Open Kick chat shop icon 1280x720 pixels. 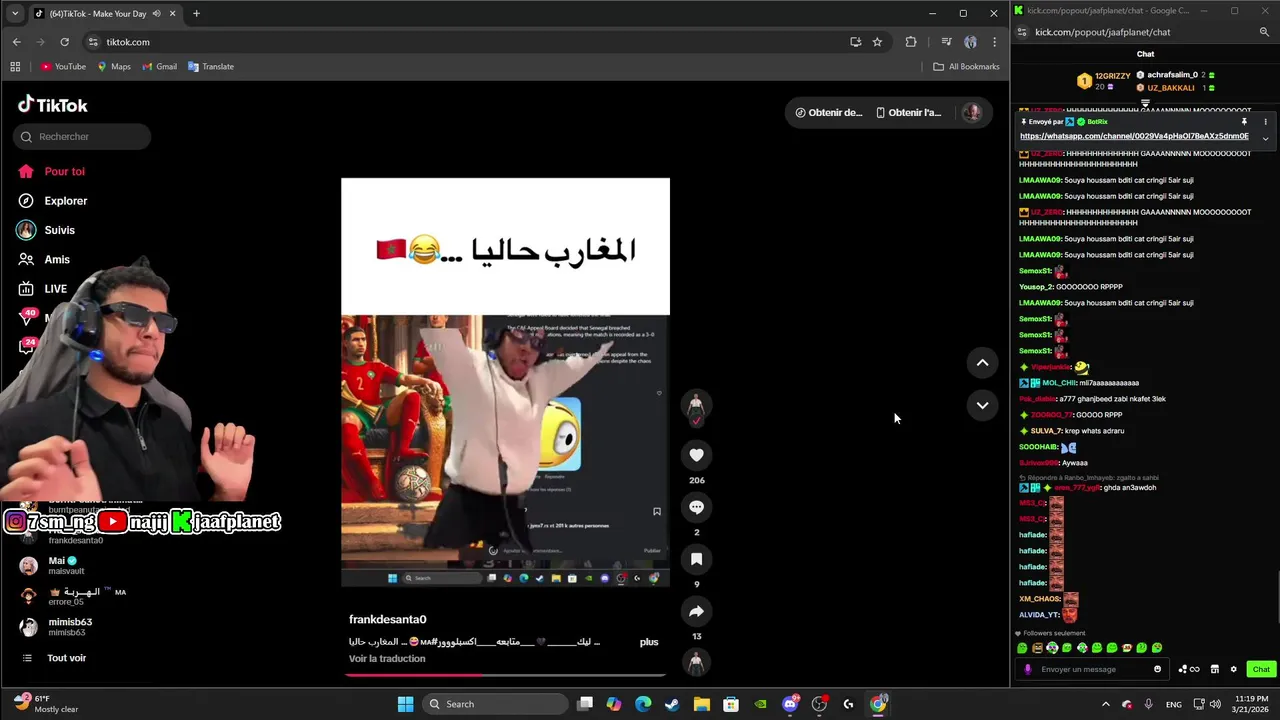click(x=1215, y=669)
